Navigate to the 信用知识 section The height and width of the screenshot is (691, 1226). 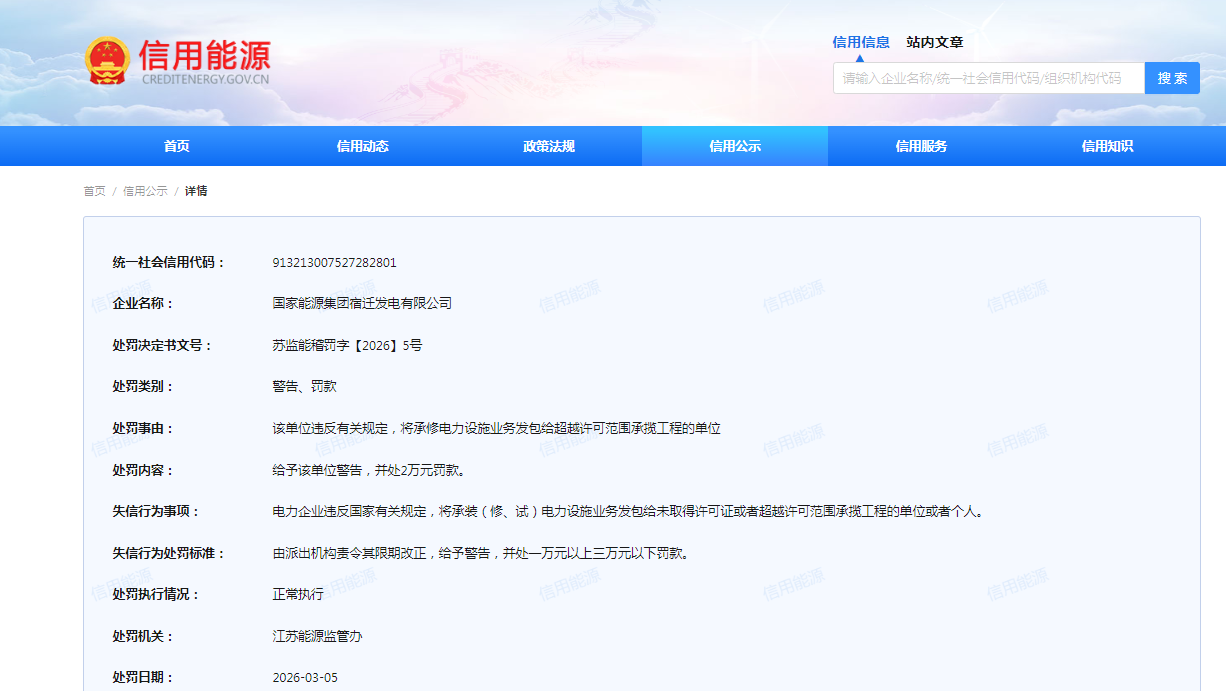[1107, 146]
